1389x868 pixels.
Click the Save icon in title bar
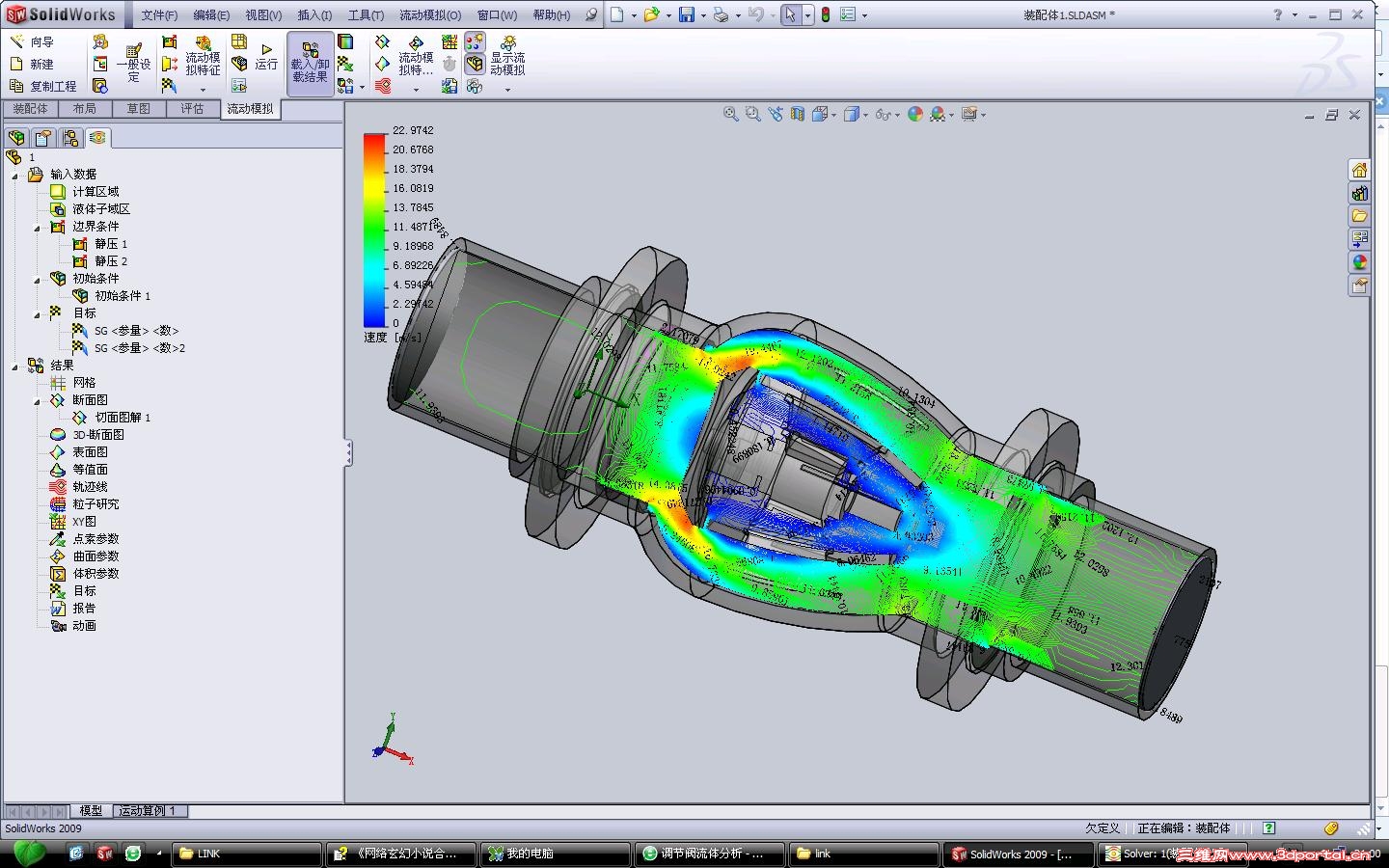[x=687, y=14]
